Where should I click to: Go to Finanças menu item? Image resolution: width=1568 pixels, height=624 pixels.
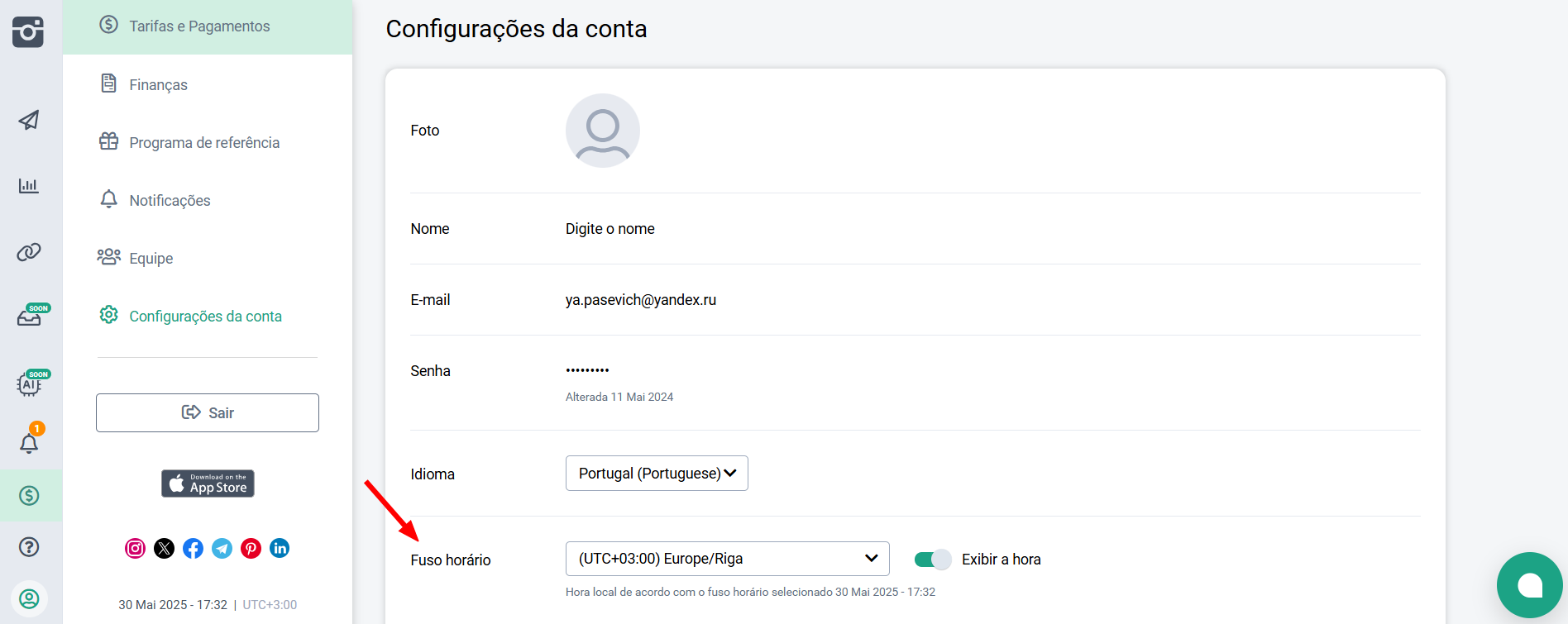[158, 84]
